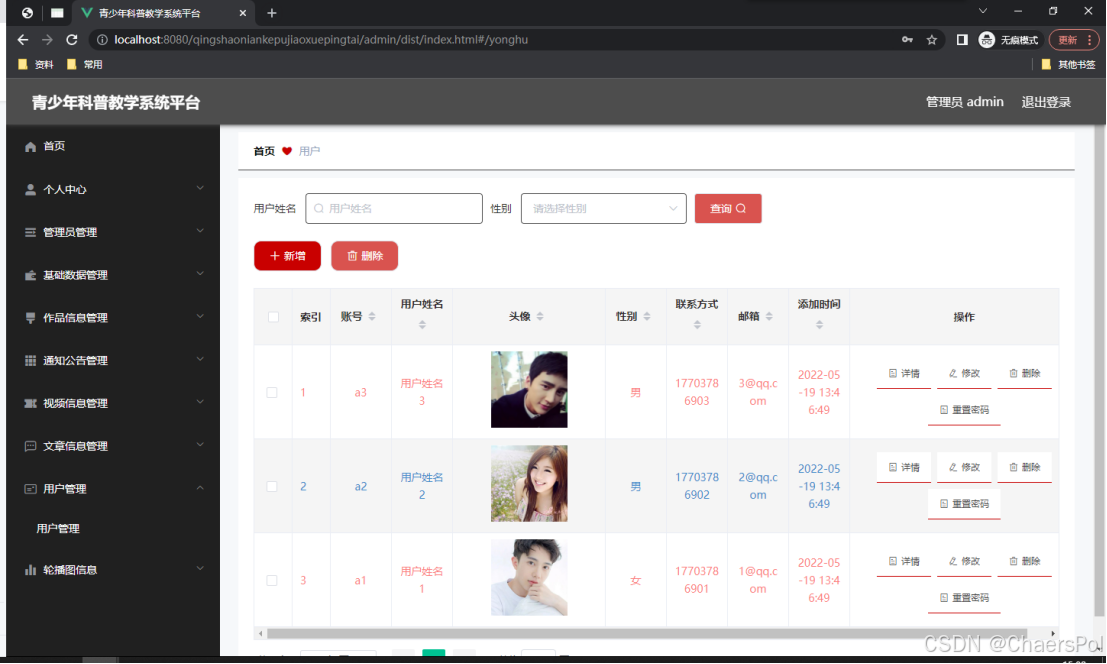Click the scrollbar right arrow under the table
The image size is (1107, 664).
tap(1053, 634)
